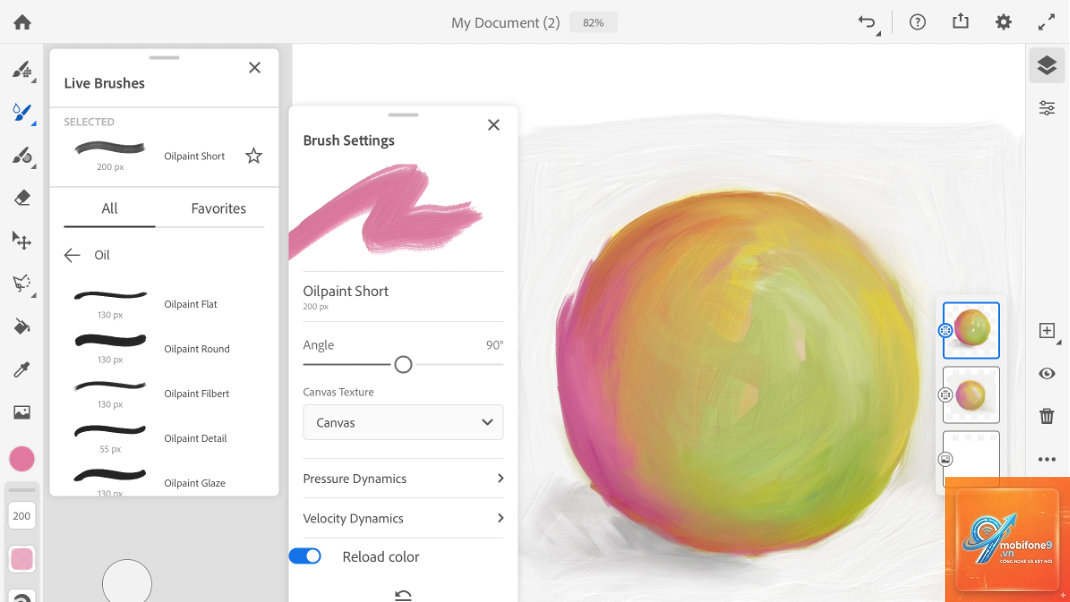Open the brush size 200 control
This screenshot has width=1070, height=602.
(x=22, y=516)
